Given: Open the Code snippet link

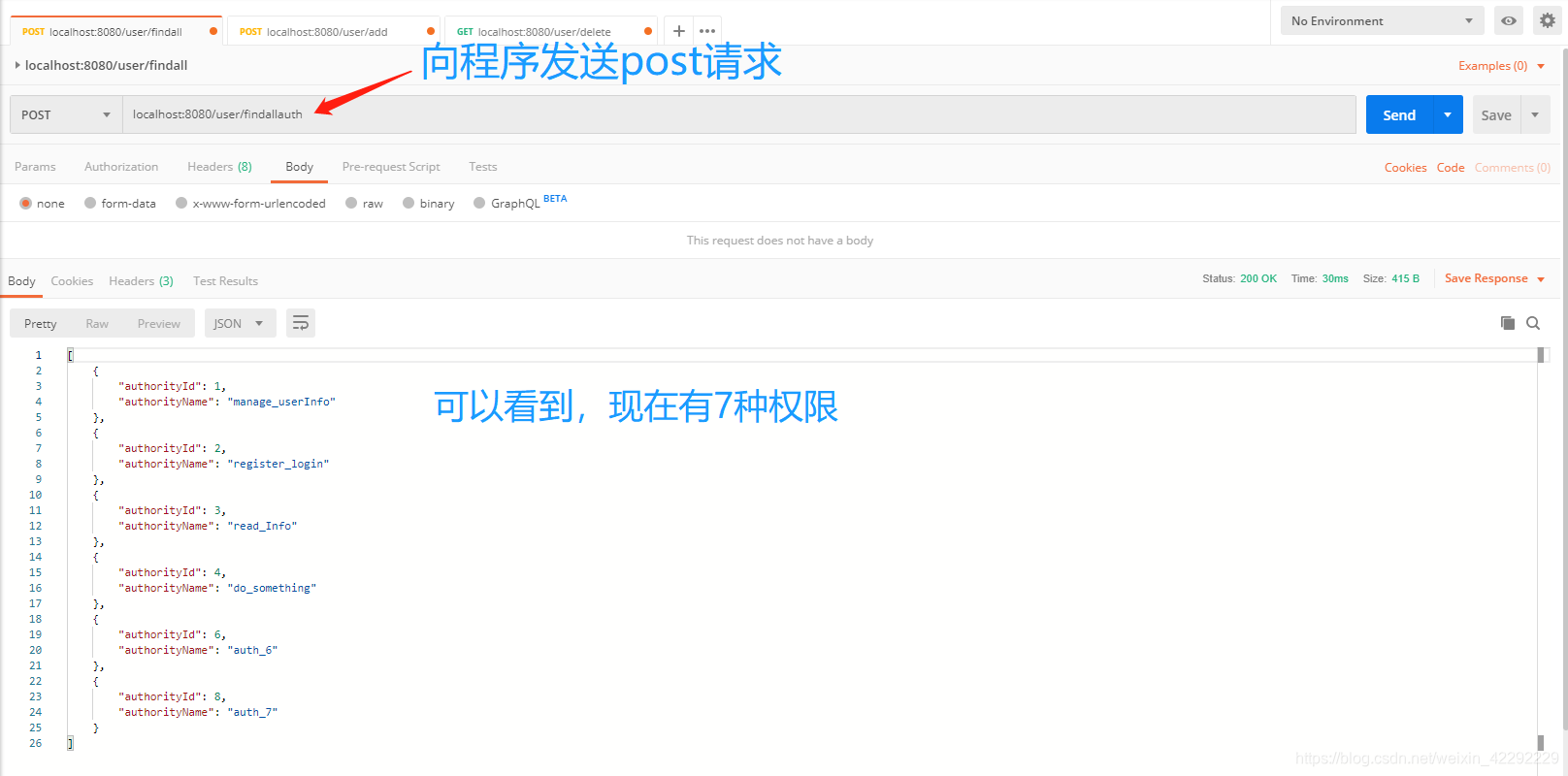Looking at the screenshot, I should pyautogui.click(x=1451, y=168).
